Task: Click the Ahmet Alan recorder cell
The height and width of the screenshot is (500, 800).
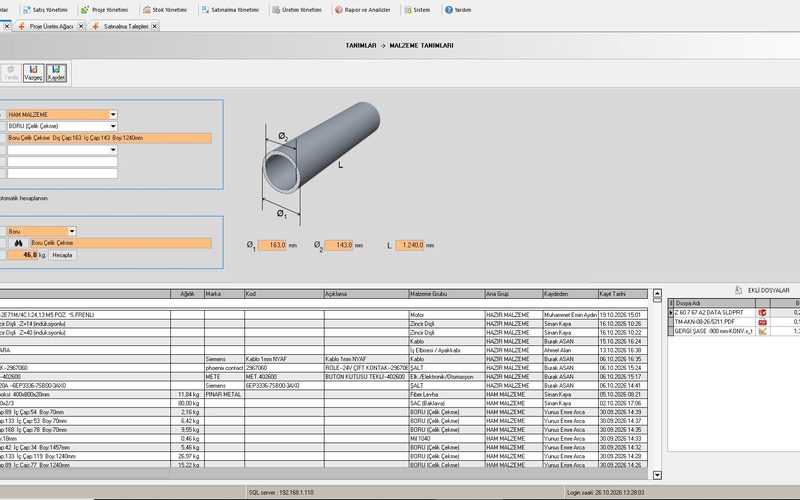Action: tap(570, 351)
